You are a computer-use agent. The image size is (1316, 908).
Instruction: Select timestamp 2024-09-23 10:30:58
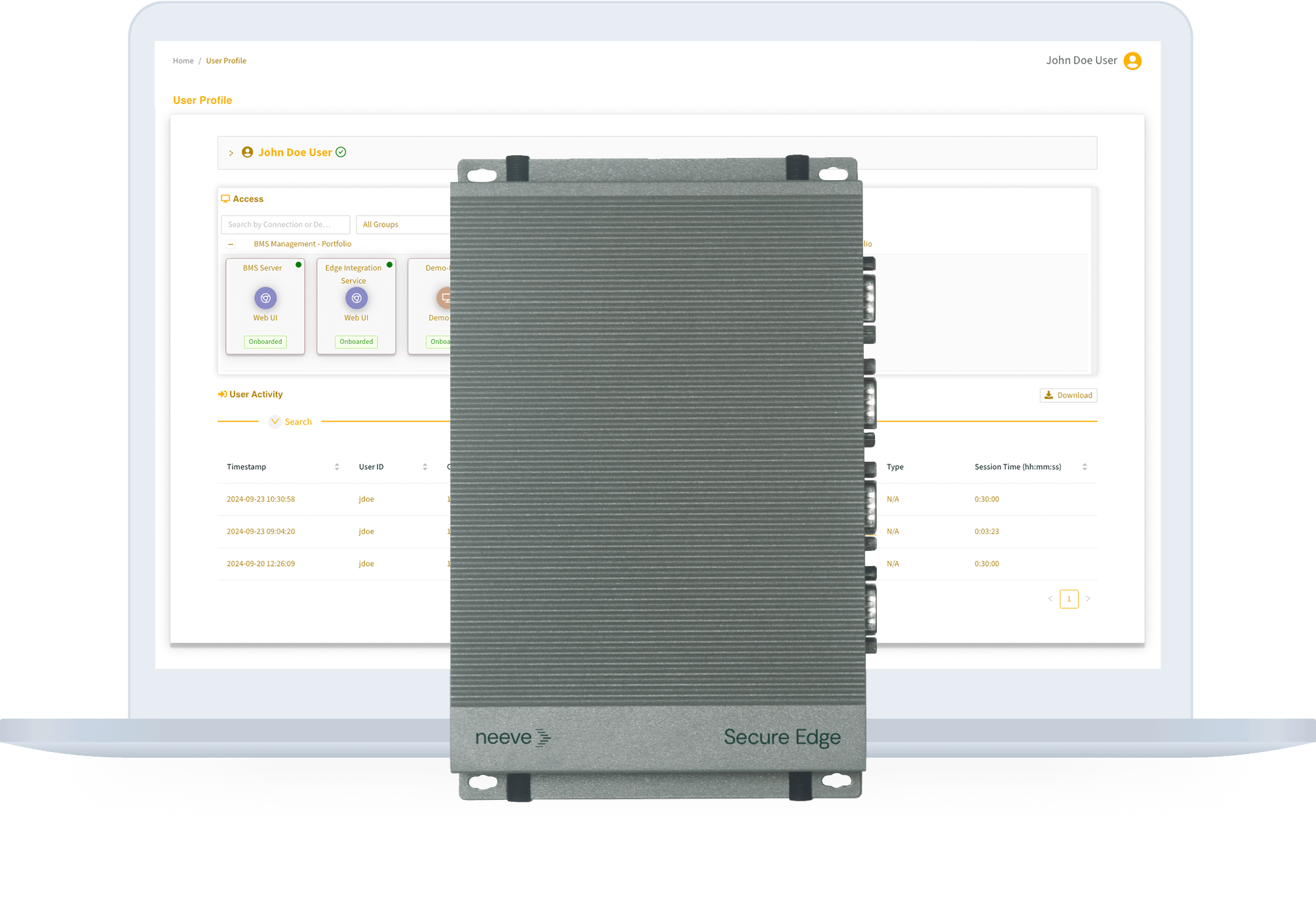261,499
